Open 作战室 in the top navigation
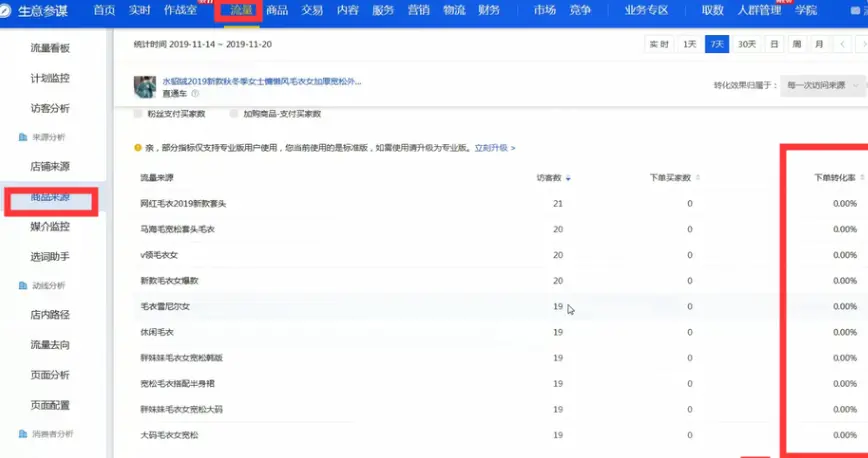Image resolution: width=868 pixels, height=458 pixels. click(180, 10)
